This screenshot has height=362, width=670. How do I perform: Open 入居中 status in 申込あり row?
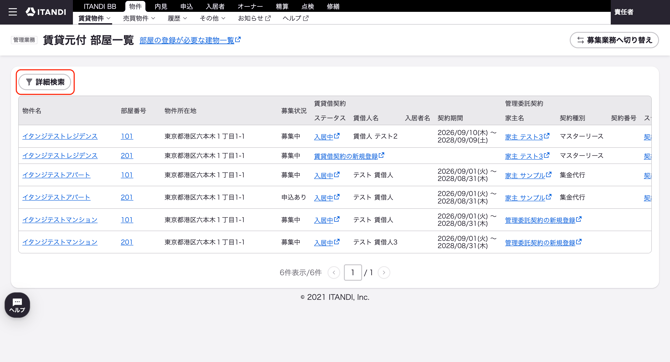(x=327, y=198)
